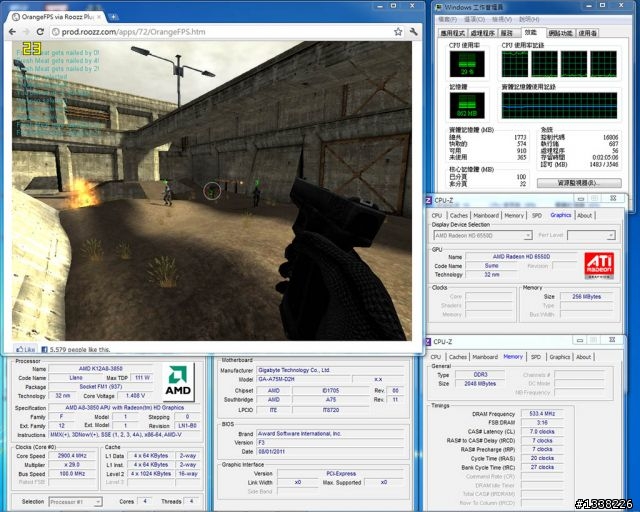Click the Multiplier 'x 29.0' value
The image size is (640, 512).
(x=72, y=465)
